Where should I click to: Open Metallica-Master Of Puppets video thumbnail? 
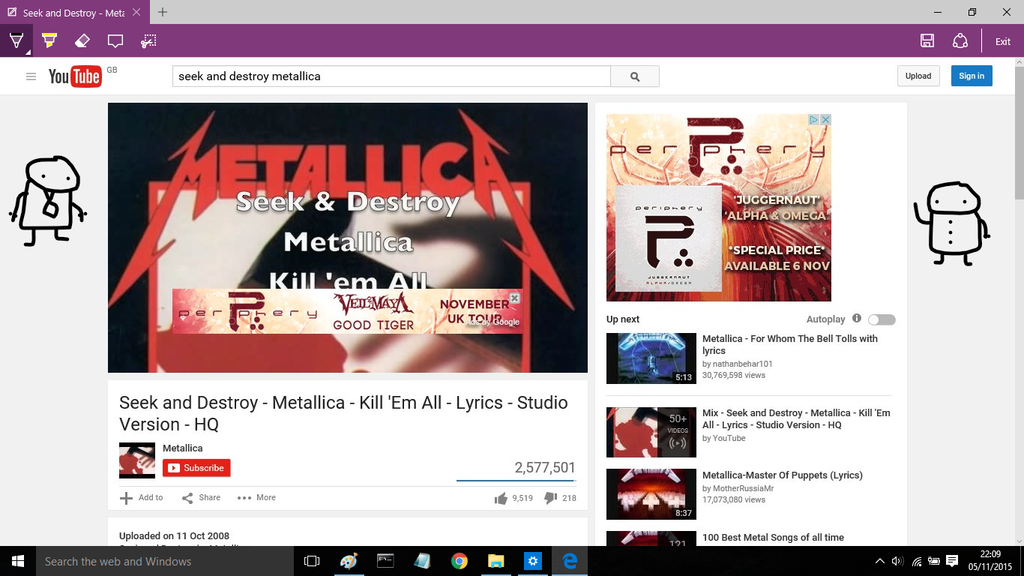[x=651, y=494]
